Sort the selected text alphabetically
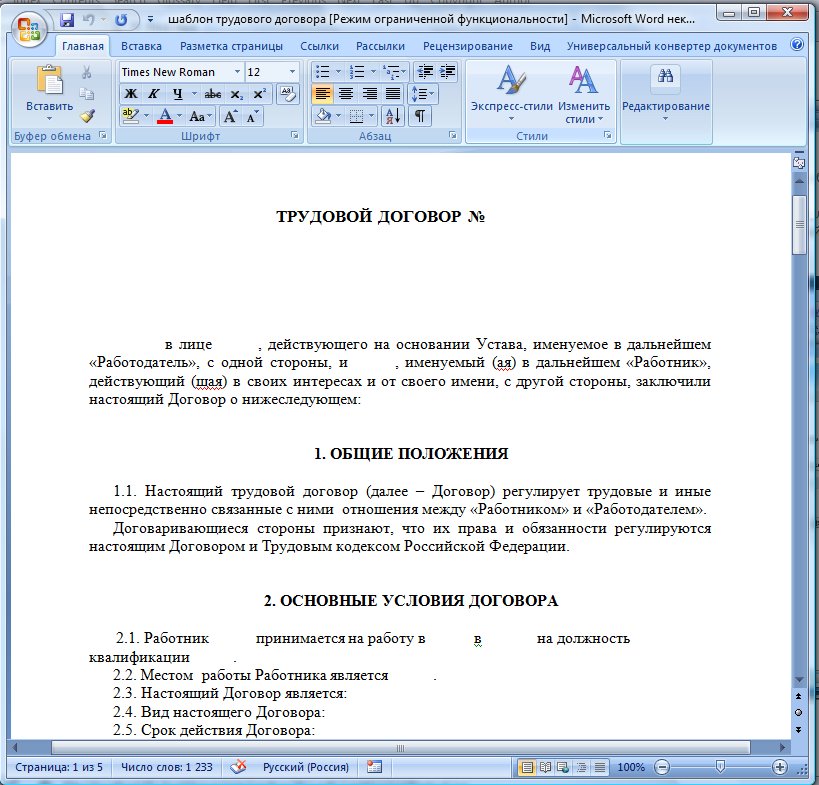The width and height of the screenshot is (819, 785). [393, 115]
